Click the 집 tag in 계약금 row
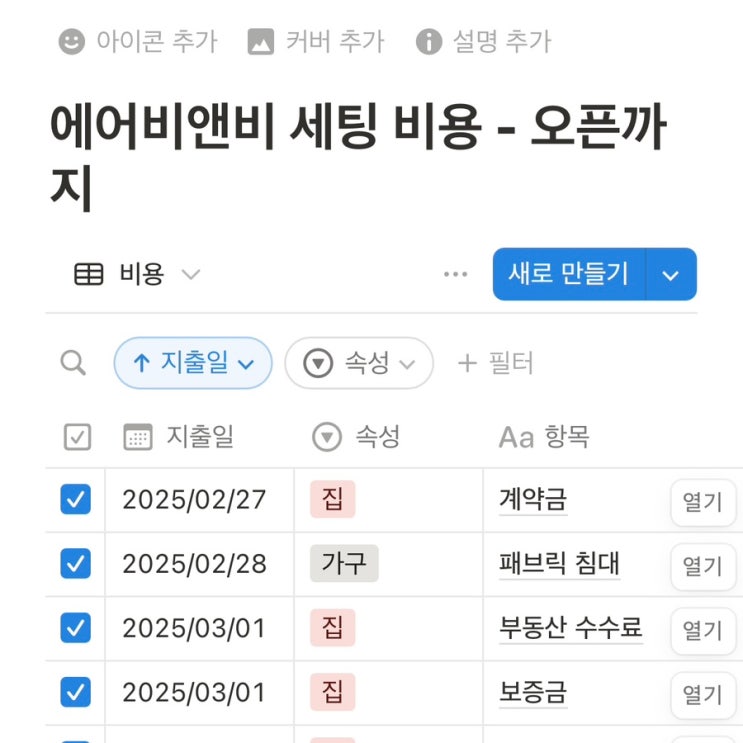The height and width of the screenshot is (743, 743). coord(333,499)
